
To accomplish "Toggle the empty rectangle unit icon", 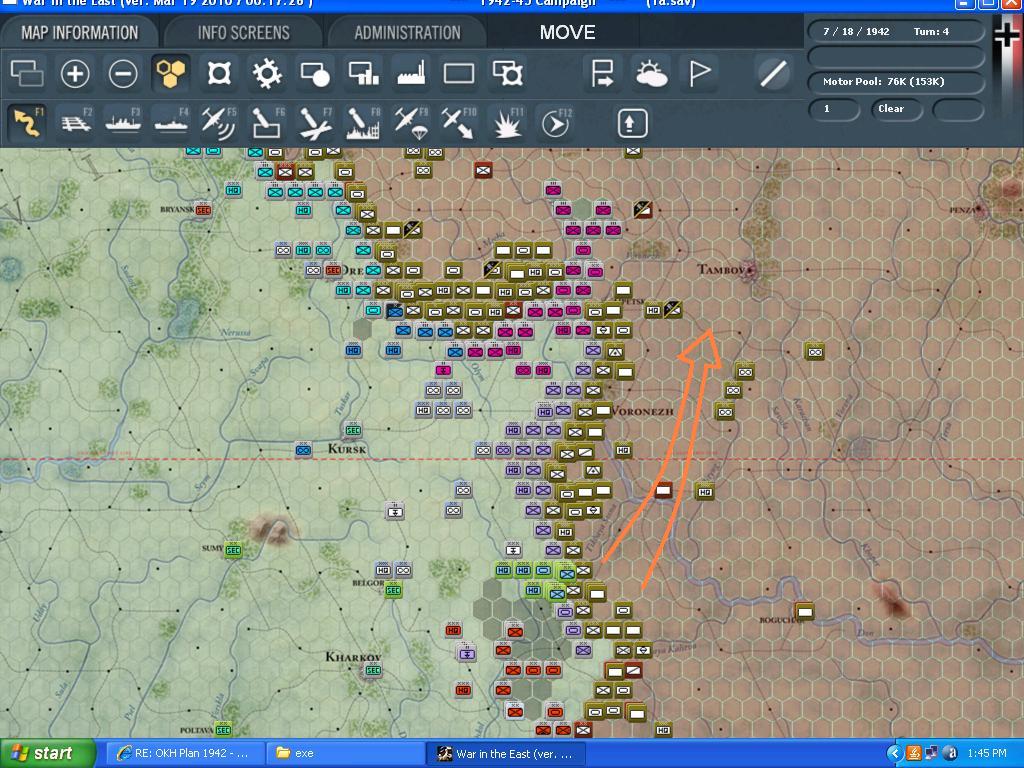I will [x=459, y=73].
